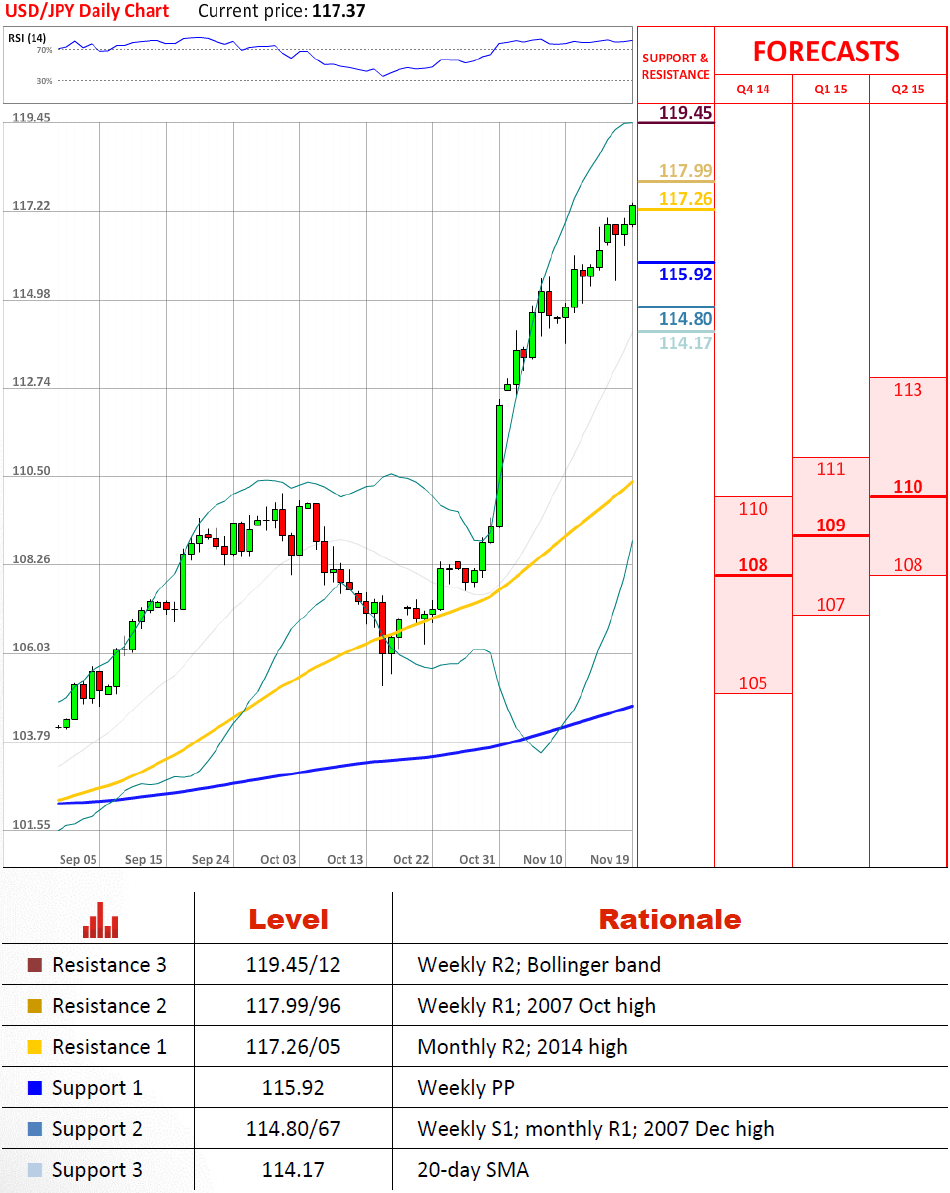The width and height of the screenshot is (950, 1193).
Task: Click the Resistance 1 yellow color swatch
Action: [x=35, y=1047]
